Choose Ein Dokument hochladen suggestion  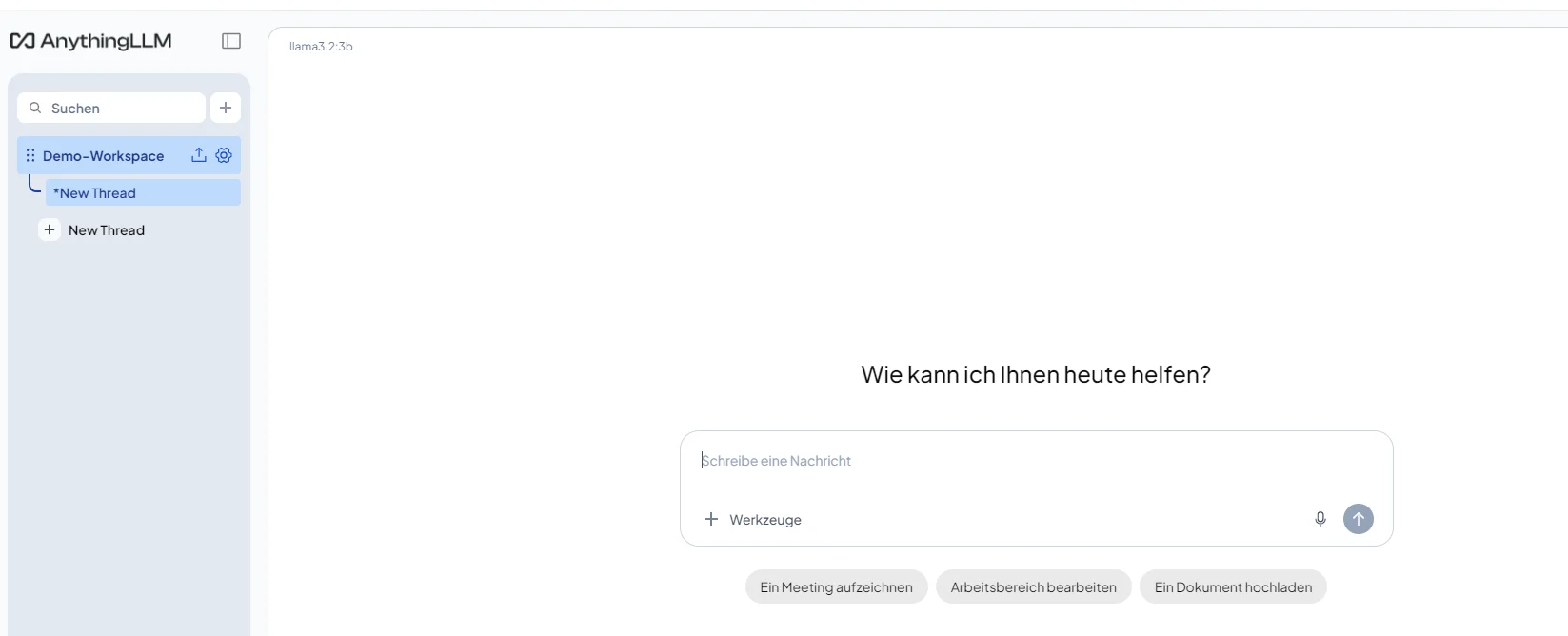(1233, 587)
